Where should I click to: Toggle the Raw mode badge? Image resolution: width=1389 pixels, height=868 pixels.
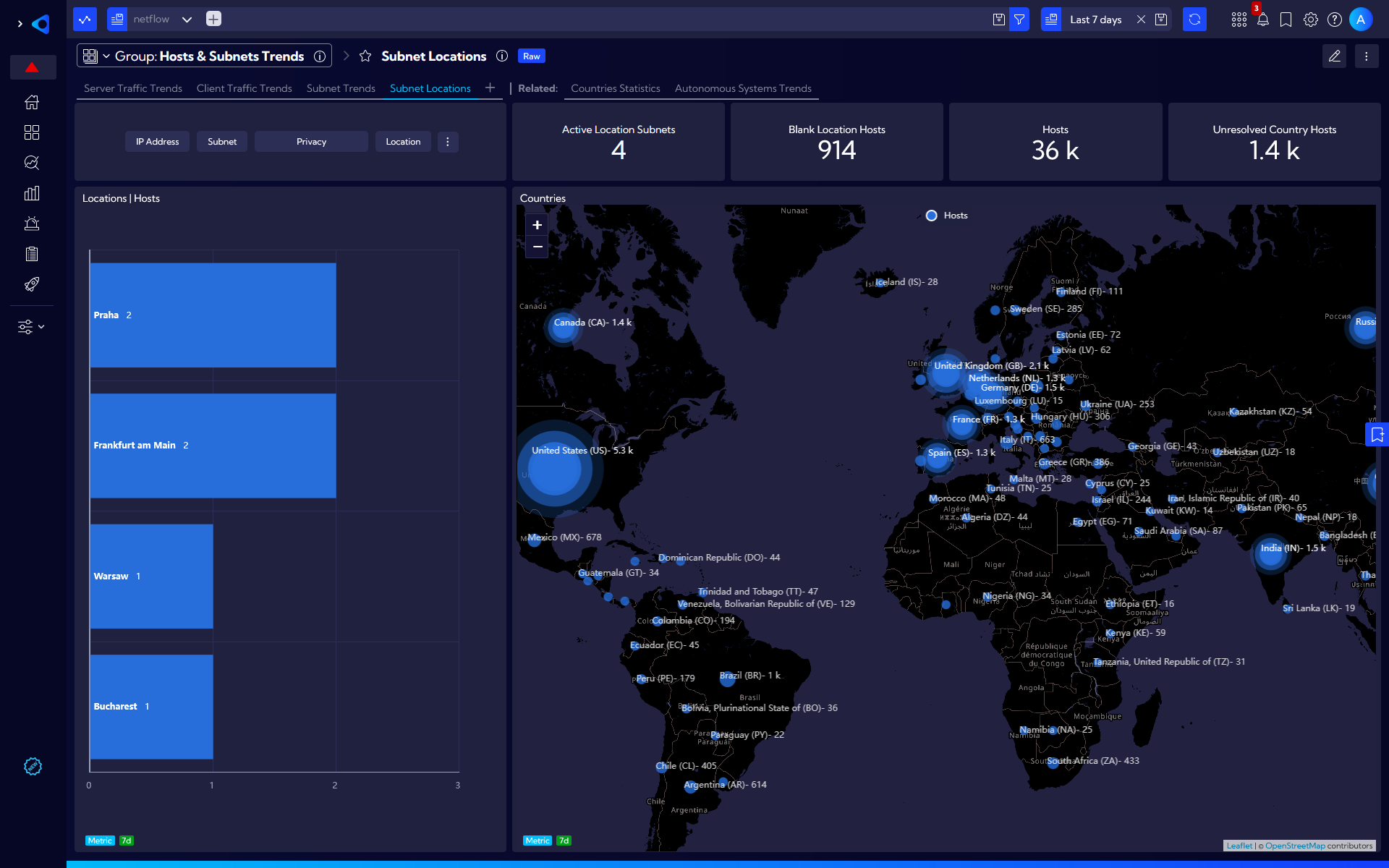pyautogui.click(x=531, y=56)
